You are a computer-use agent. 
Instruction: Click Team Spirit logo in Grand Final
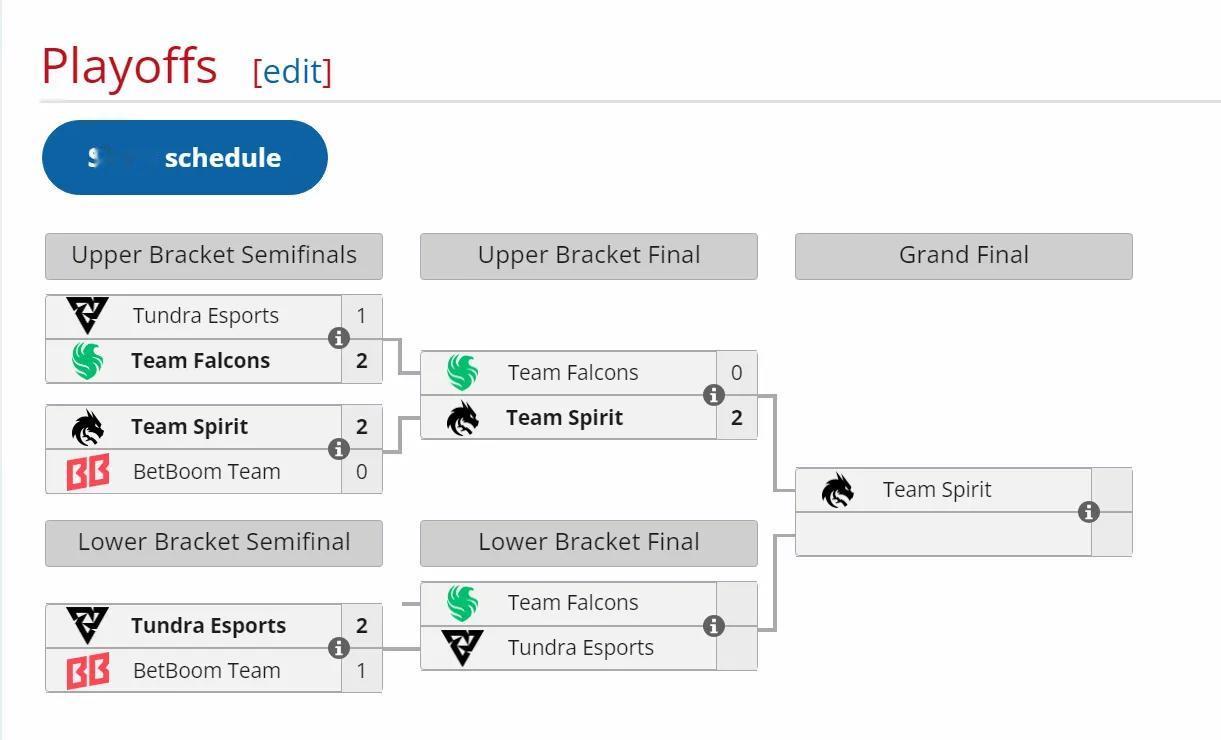tap(837, 490)
